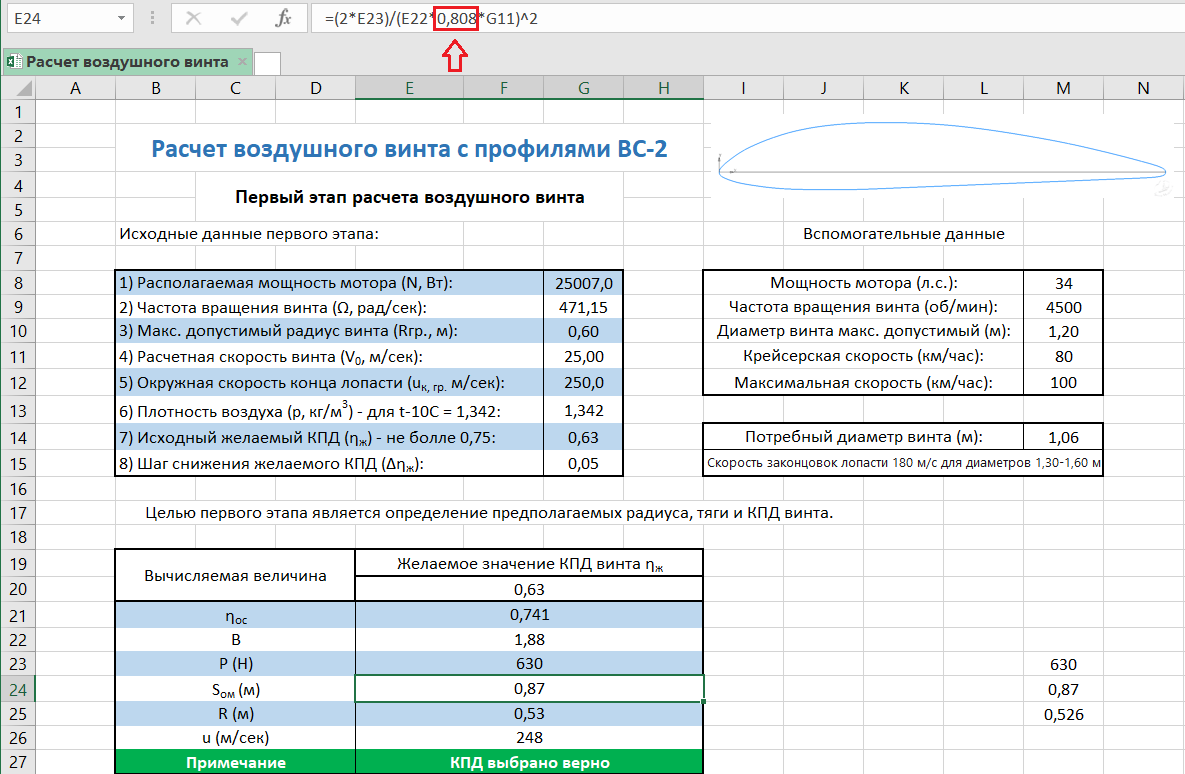Viewport: 1185px width, 774px height.
Task: Select column M header
Action: point(1063,88)
